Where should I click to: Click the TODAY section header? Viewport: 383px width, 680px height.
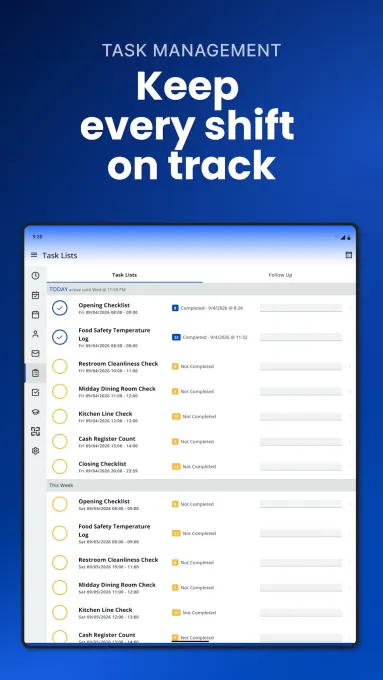(x=201, y=289)
